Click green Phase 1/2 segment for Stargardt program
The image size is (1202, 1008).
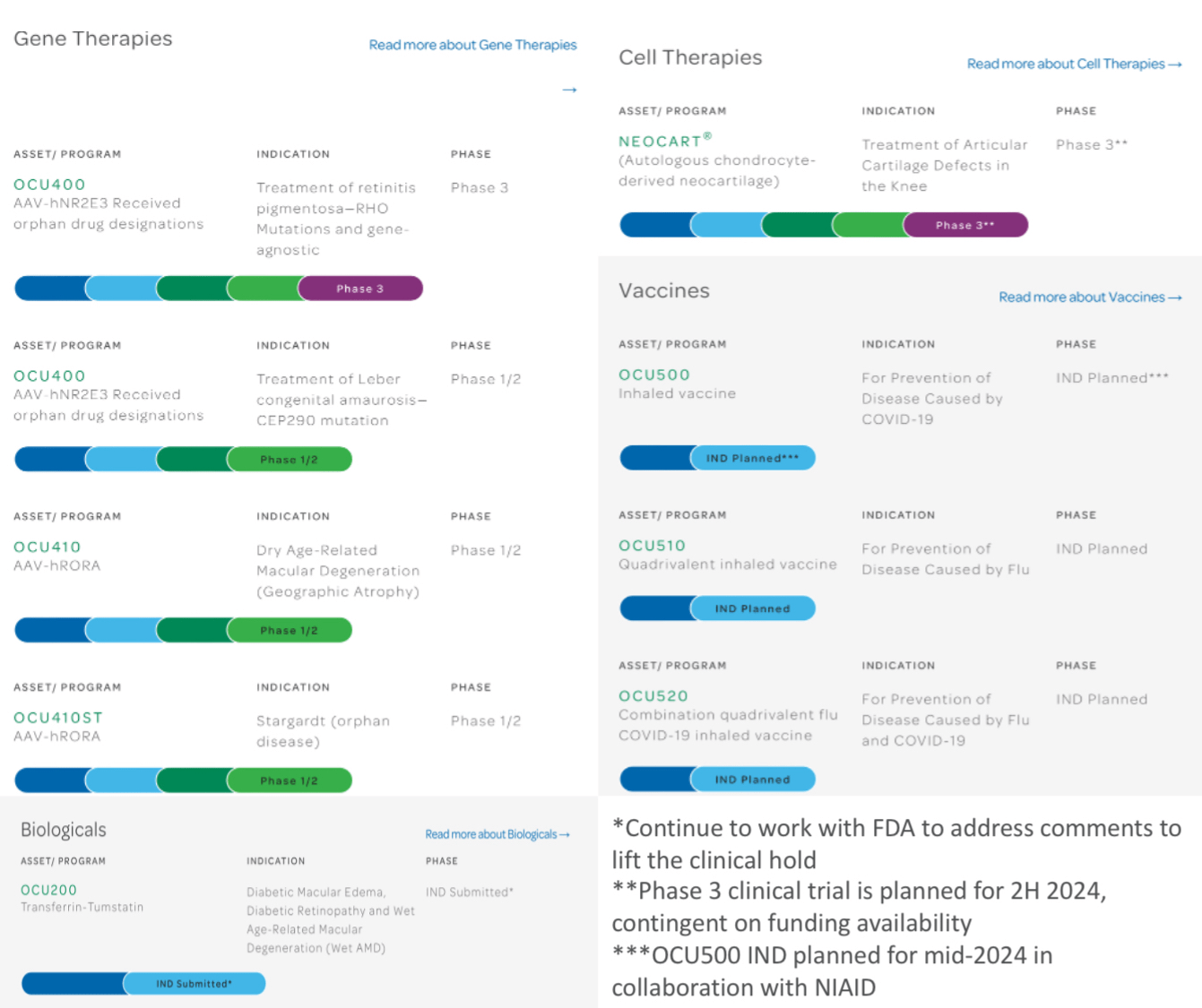[x=289, y=780]
